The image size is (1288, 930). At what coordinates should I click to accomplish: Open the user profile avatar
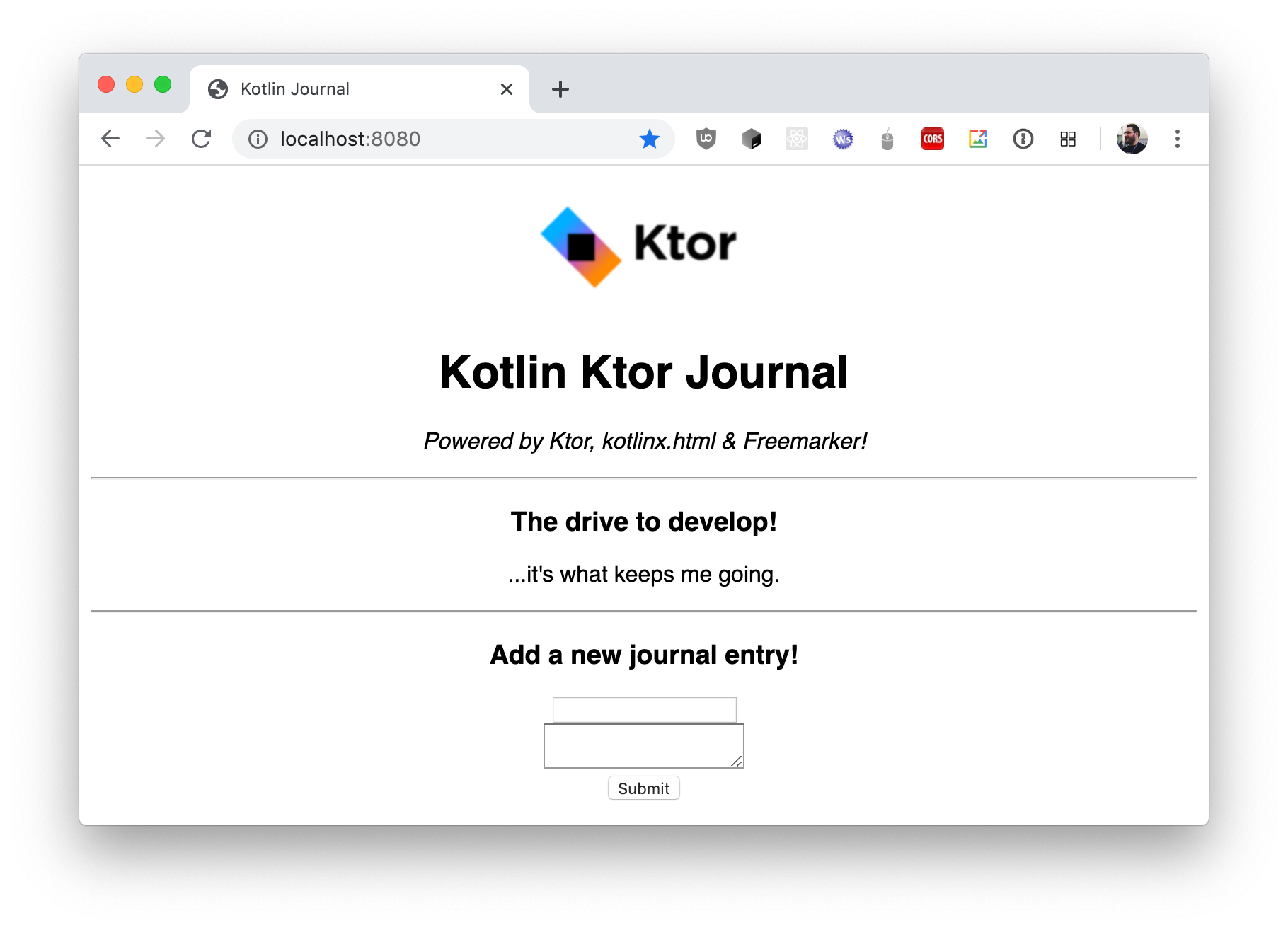pyautogui.click(x=1132, y=139)
